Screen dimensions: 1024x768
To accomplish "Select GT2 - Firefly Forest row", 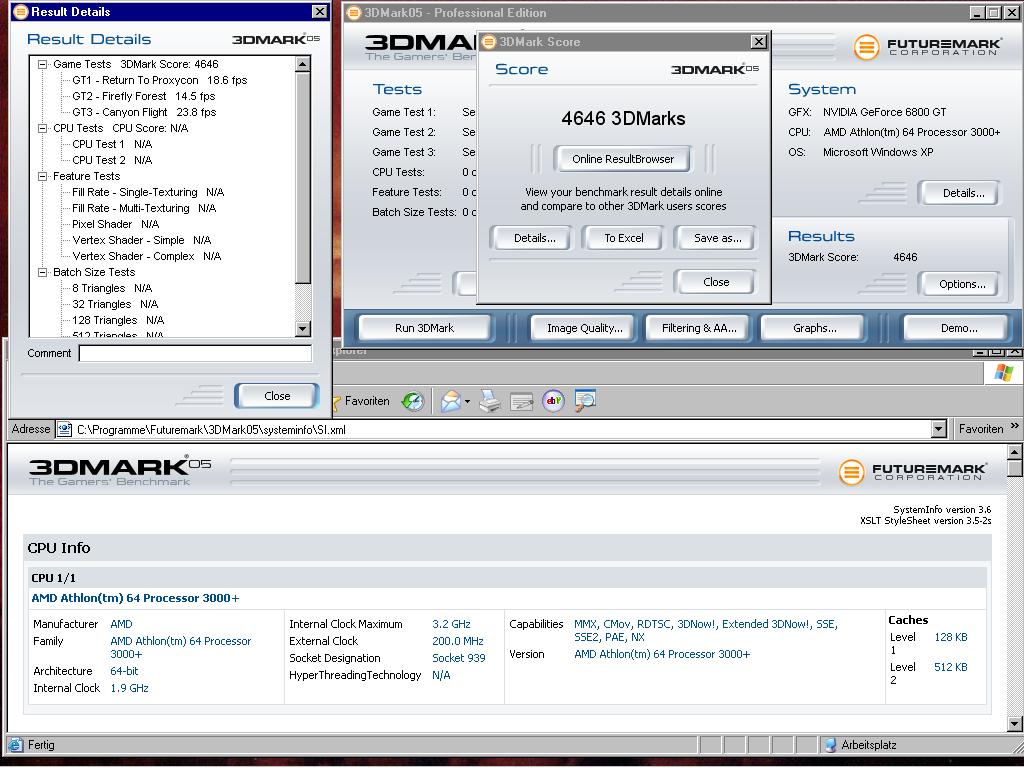I will click(144, 96).
